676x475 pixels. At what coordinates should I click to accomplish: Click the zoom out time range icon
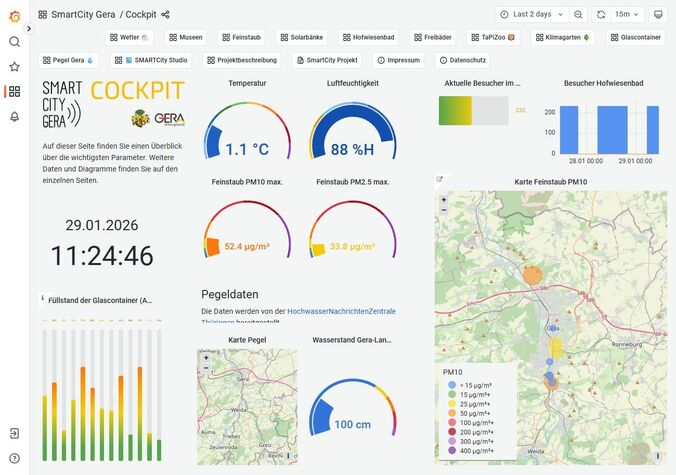578,15
